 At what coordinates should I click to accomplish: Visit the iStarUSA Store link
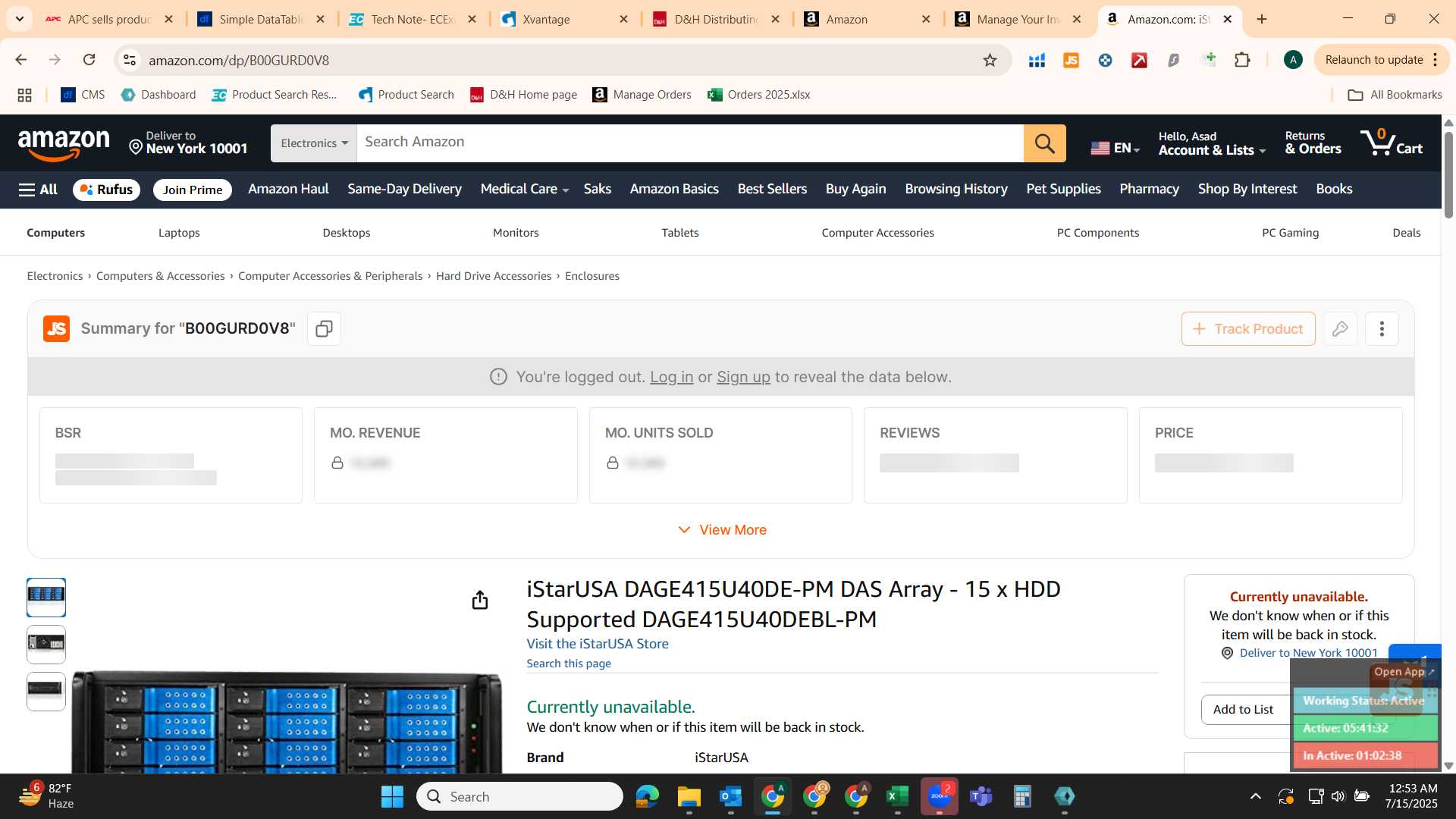pyautogui.click(x=598, y=644)
